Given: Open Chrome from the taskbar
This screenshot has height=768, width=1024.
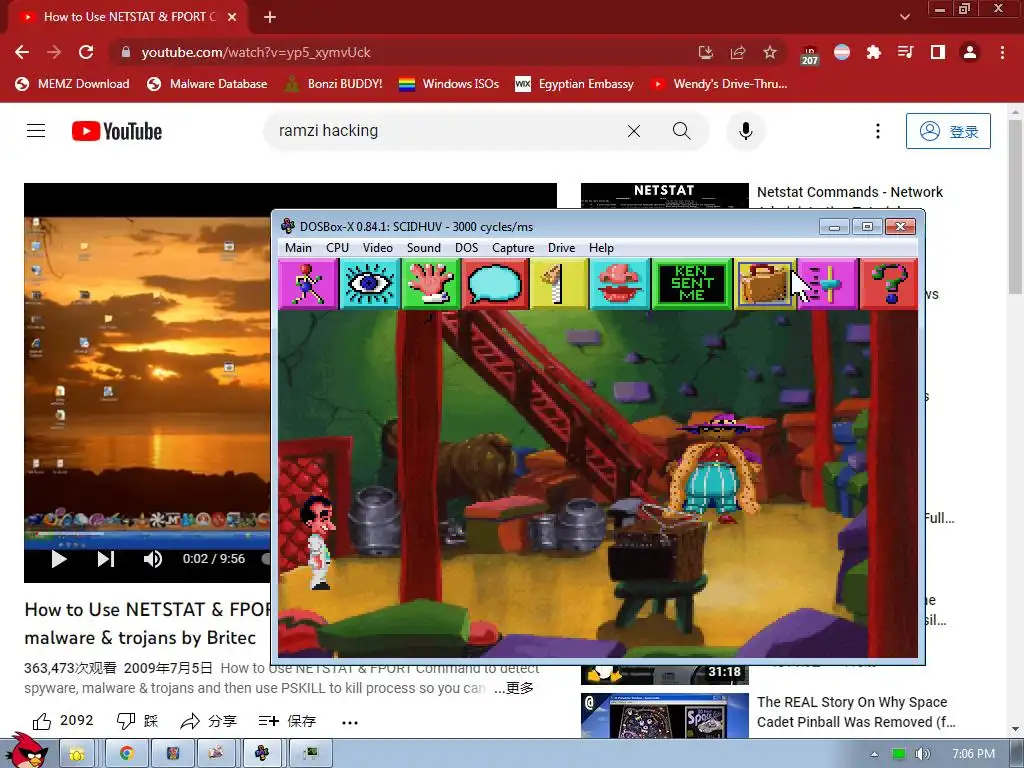Looking at the screenshot, I should (127, 753).
